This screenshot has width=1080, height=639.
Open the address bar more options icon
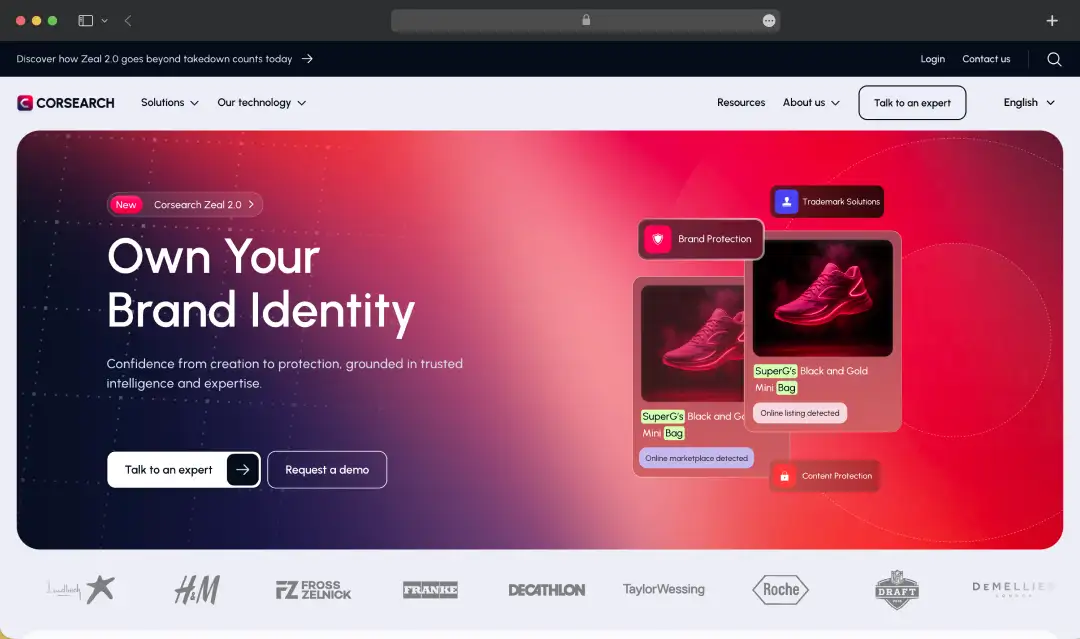tap(769, 21)
